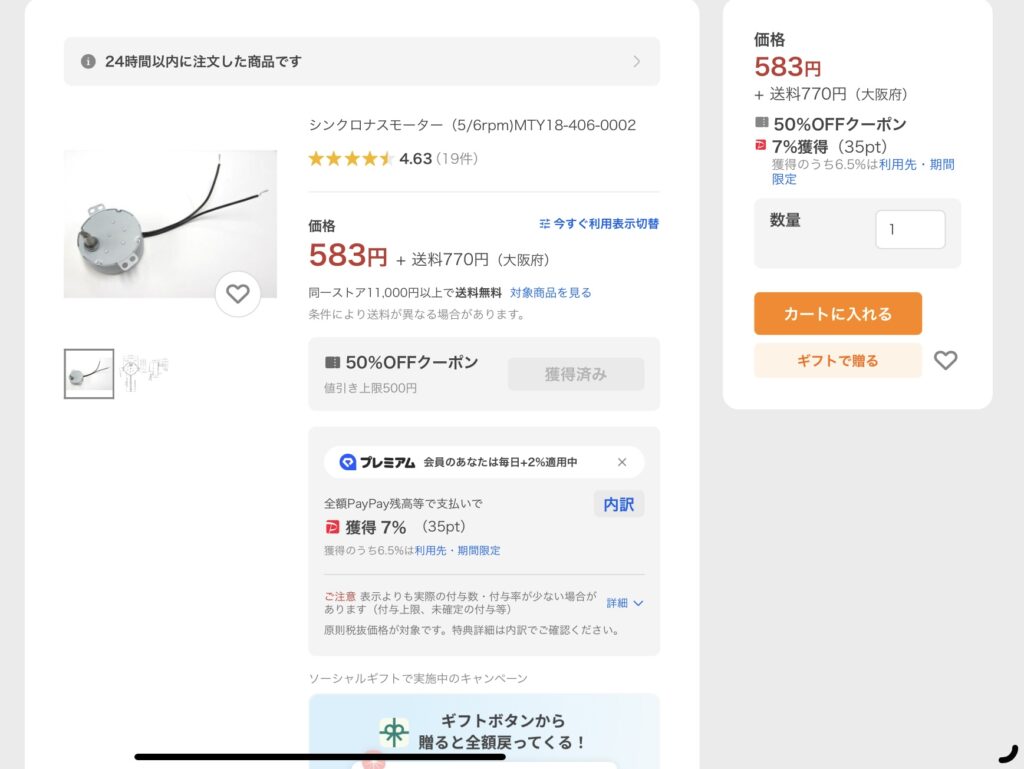
Task: Select the second diagram thumbnail
Action: (144, 373)
